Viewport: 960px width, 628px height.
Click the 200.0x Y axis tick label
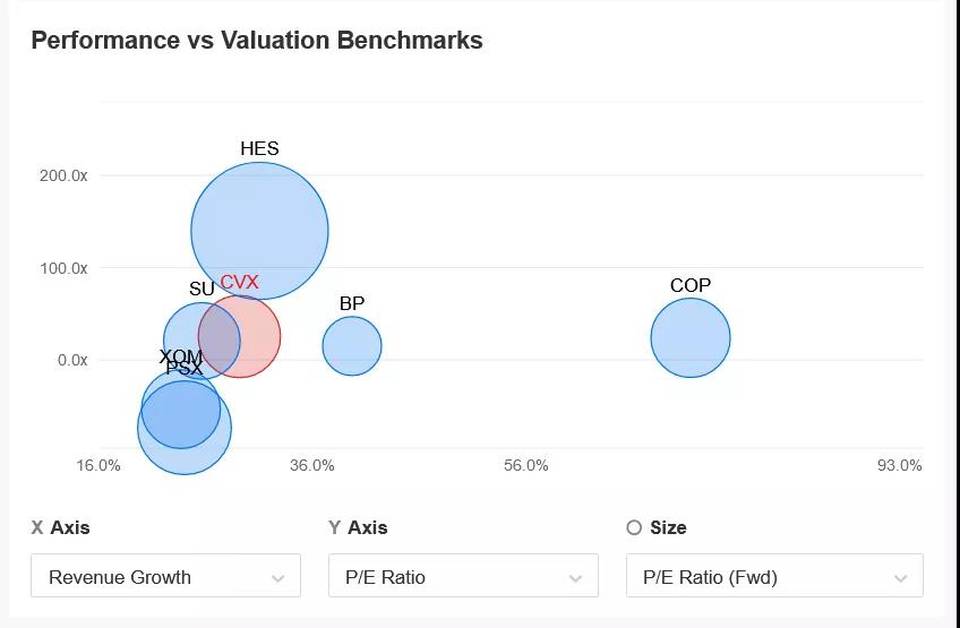pos(64,176)
